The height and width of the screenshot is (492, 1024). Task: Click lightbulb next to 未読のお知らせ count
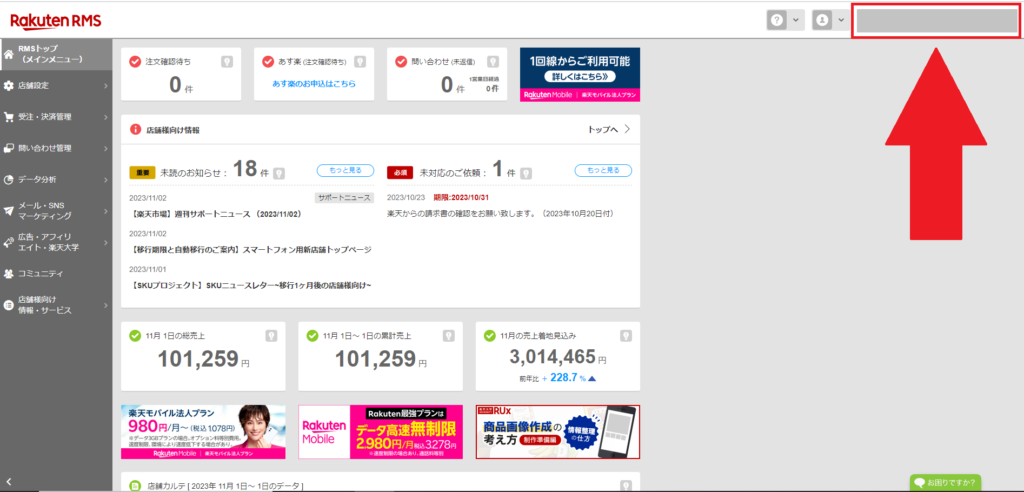[x=279, y=172]
